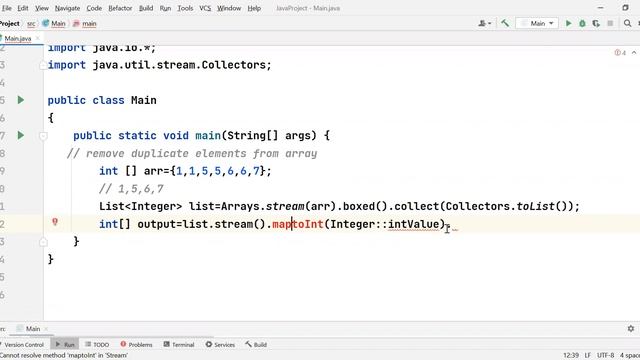Viewport: 640px width, 360px height.
Task: Click the arr array declaration line
Action: tap(185, 171)
